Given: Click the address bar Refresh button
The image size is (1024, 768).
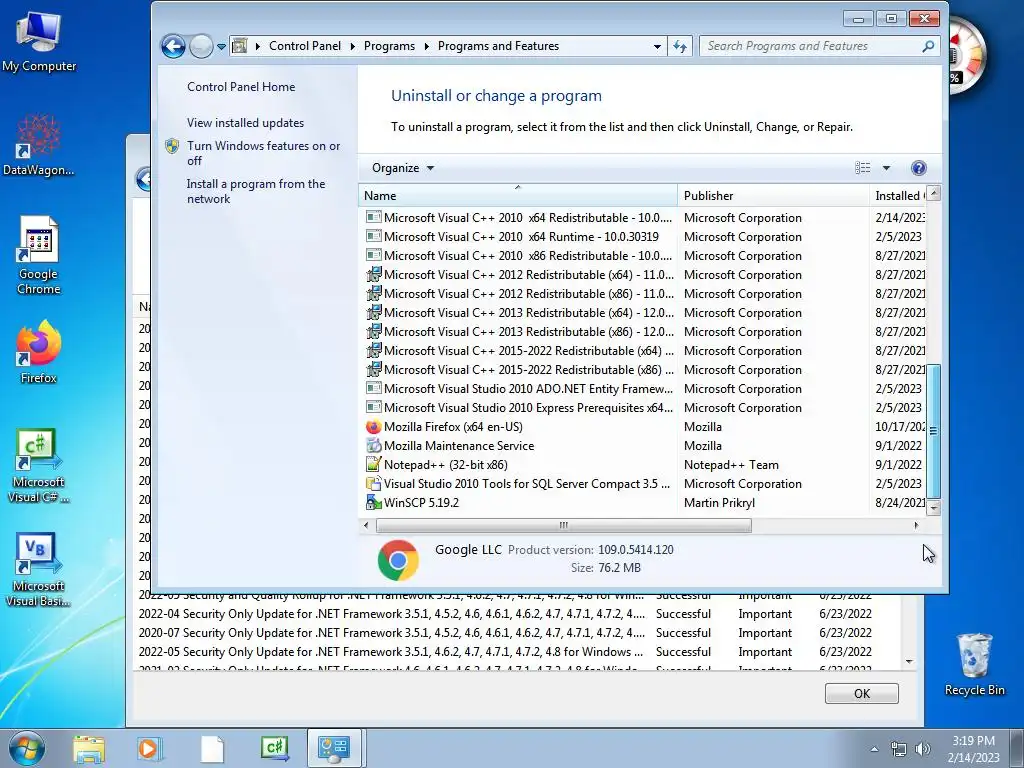Looking at the screenshot, I should [680, 46].
